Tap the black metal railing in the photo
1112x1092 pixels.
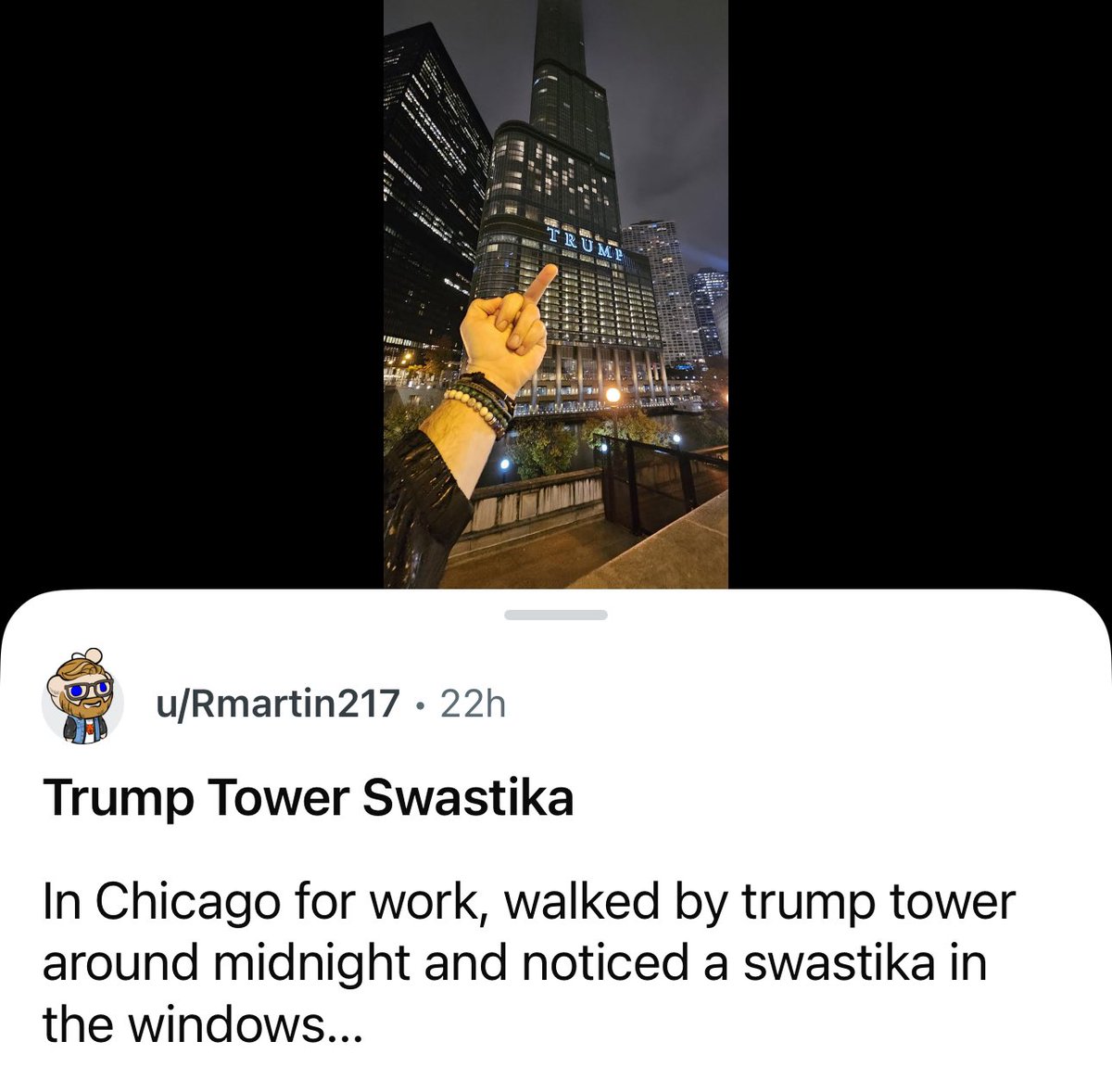[x=660, y=480]
